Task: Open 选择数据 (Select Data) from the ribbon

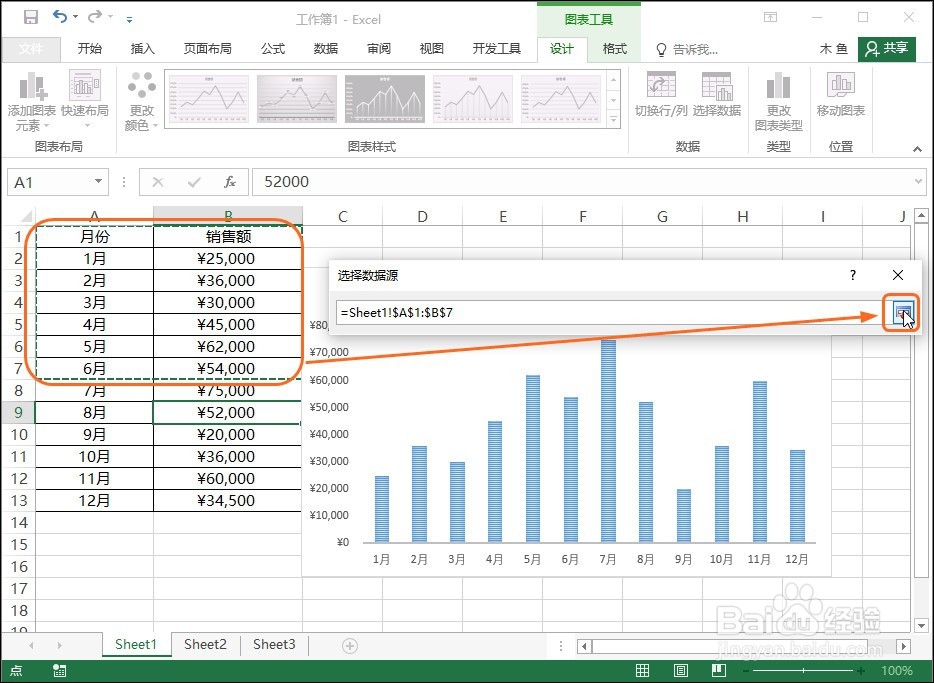Action: tap(716, 95)
